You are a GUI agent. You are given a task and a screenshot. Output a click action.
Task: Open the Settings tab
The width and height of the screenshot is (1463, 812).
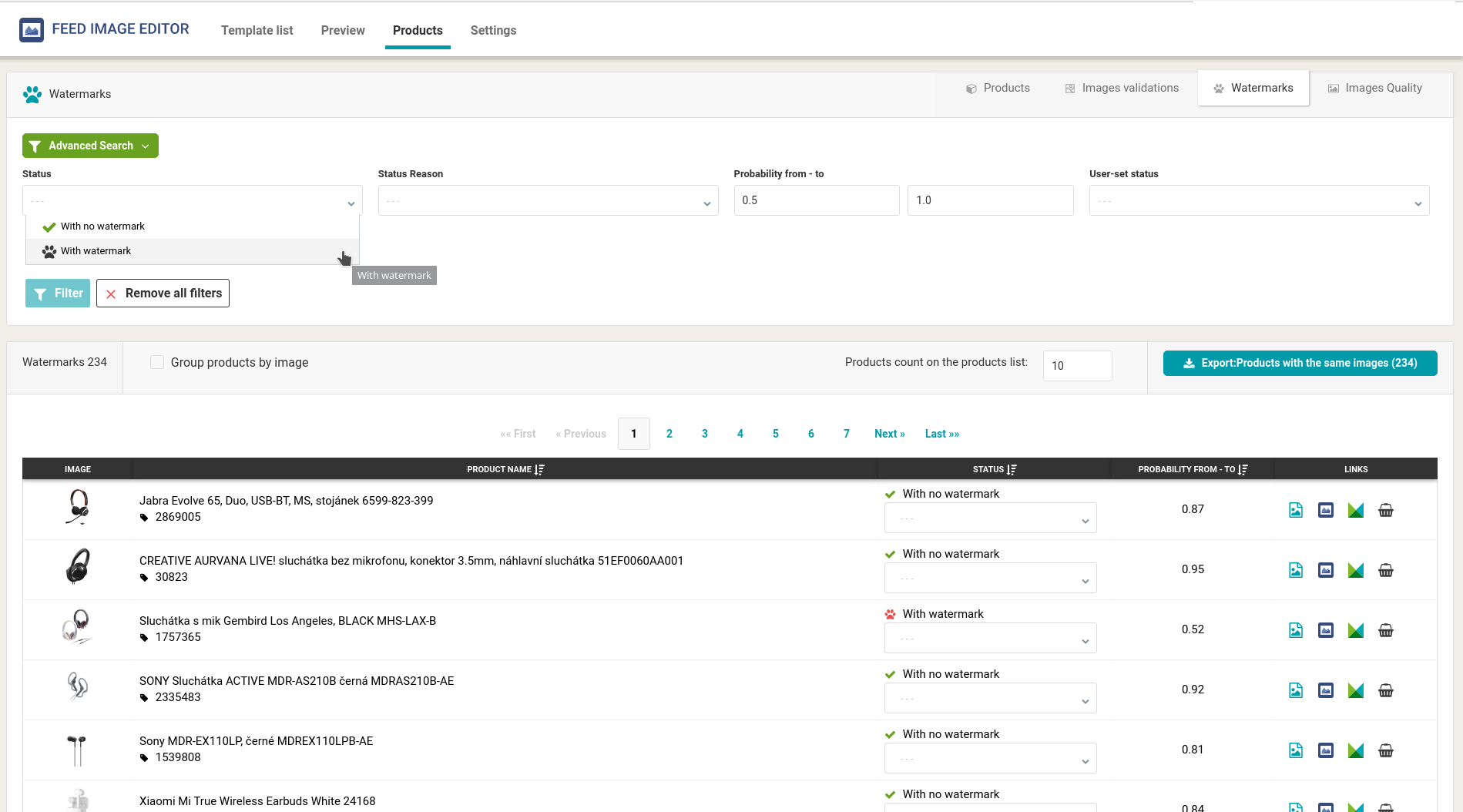493,30
